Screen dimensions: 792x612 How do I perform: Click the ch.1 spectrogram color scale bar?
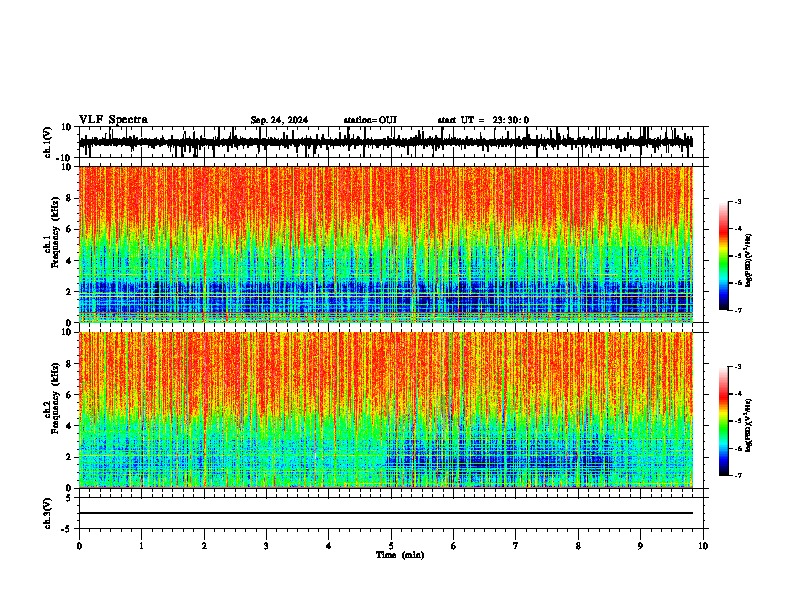click(723, 256)
